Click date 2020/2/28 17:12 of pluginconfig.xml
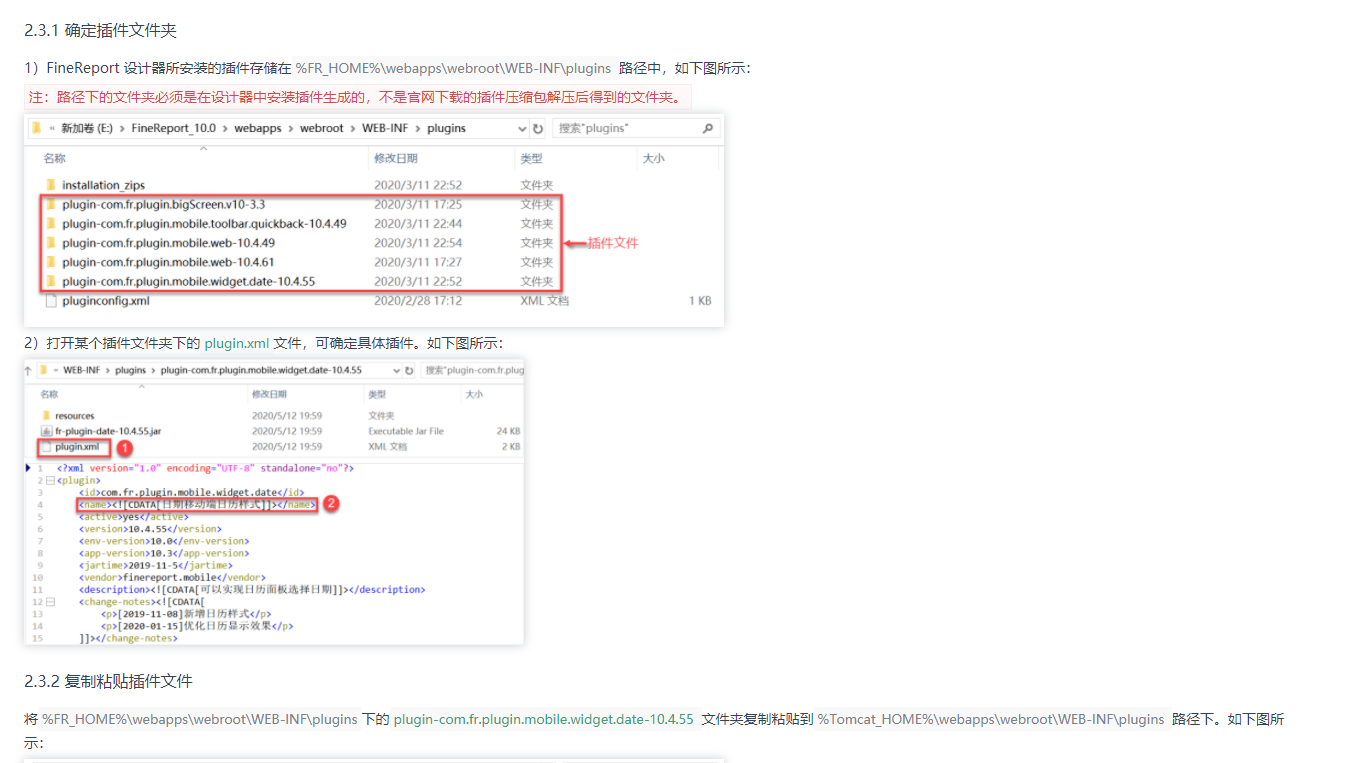Image resolution: width=1350 pixels, height=763 pixels. (418, 300)
